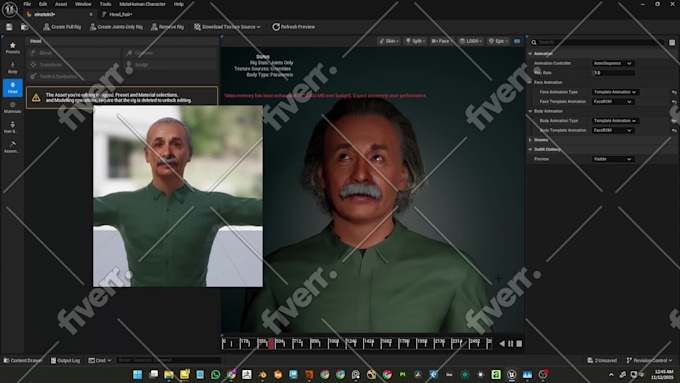The height and width of the screenshot is (383, 680).
Task: Click the Browse to asset icon
Action: pyautogui.click(x=25, y=27)
